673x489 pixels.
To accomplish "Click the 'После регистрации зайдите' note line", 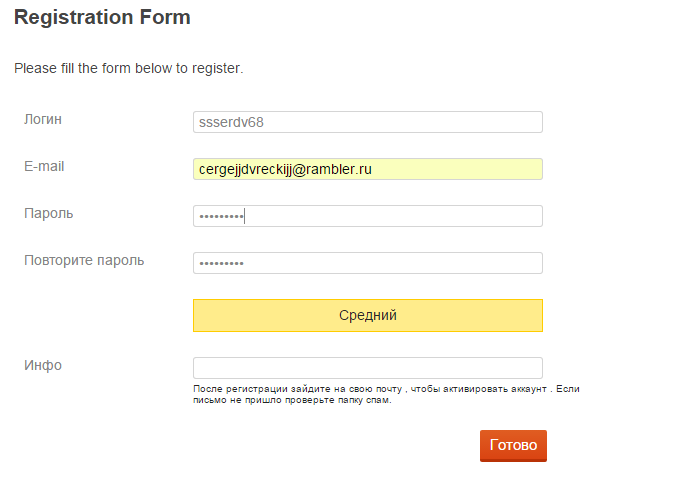I will [x=386, y=388].
